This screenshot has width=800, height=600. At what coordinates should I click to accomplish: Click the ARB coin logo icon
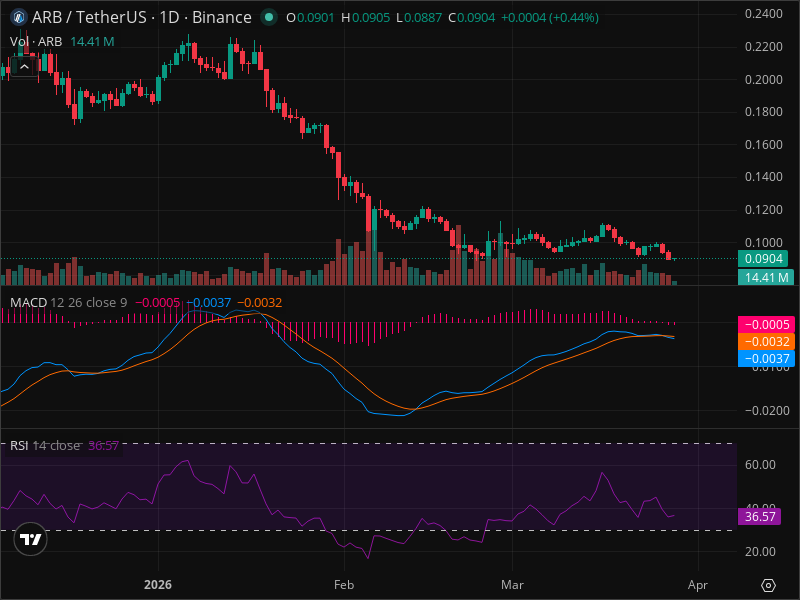19,17
